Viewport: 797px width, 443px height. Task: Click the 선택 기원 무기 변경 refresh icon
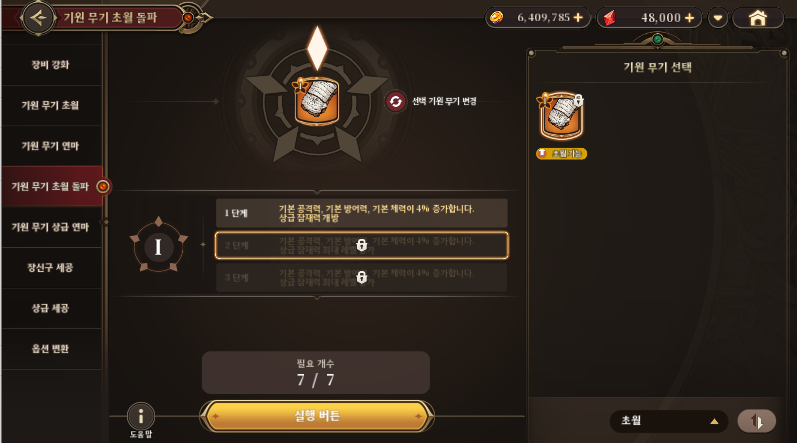395,102
